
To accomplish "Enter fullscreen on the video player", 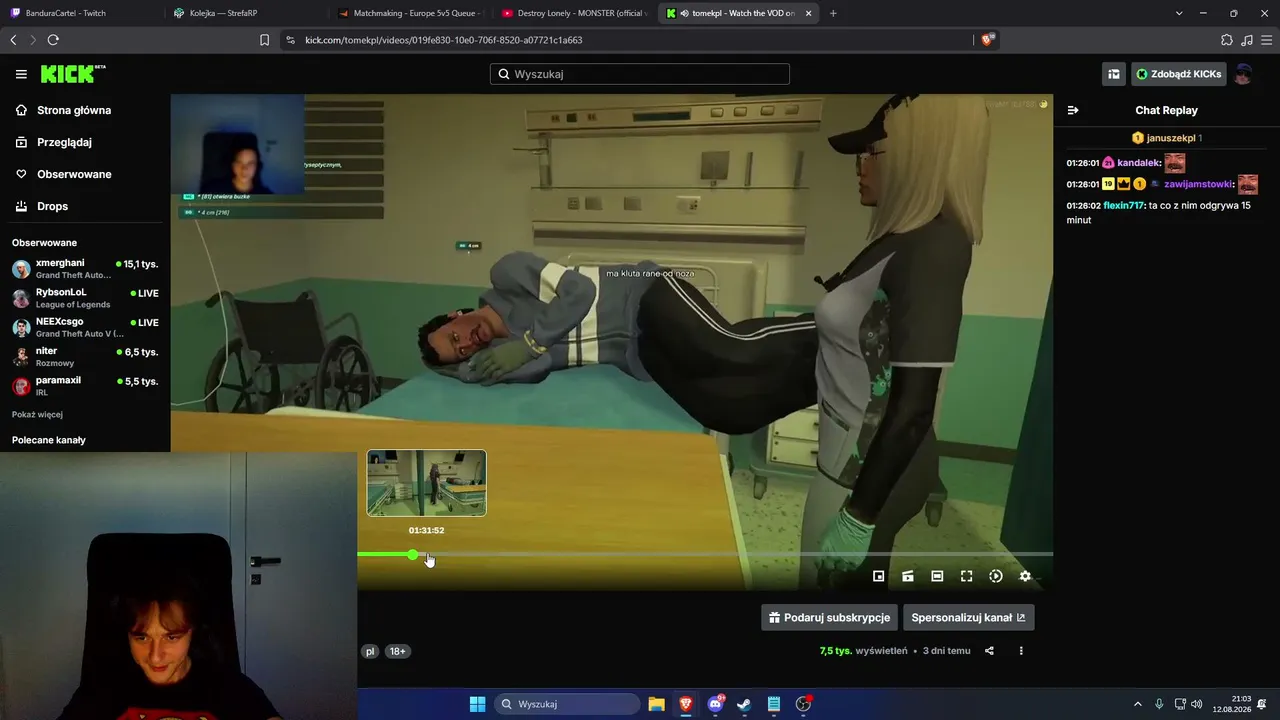I will [966, 576].
